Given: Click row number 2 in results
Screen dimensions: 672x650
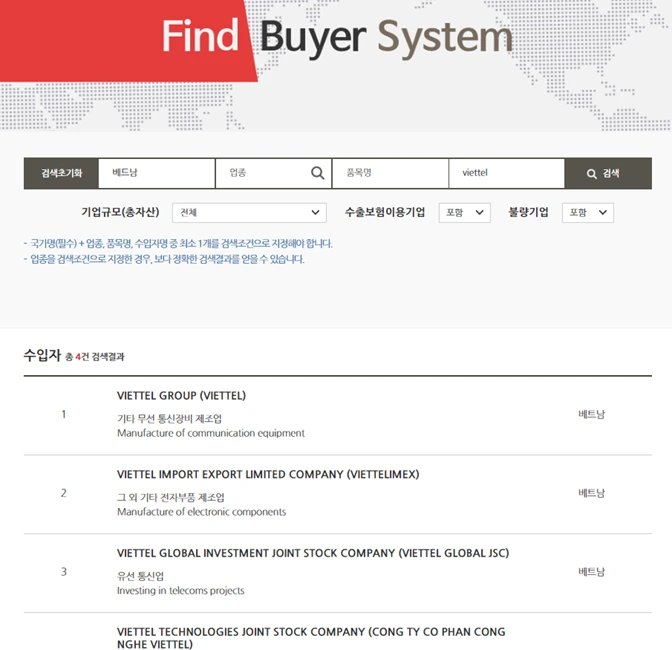Looking at the screenshot, I should 63,493.
